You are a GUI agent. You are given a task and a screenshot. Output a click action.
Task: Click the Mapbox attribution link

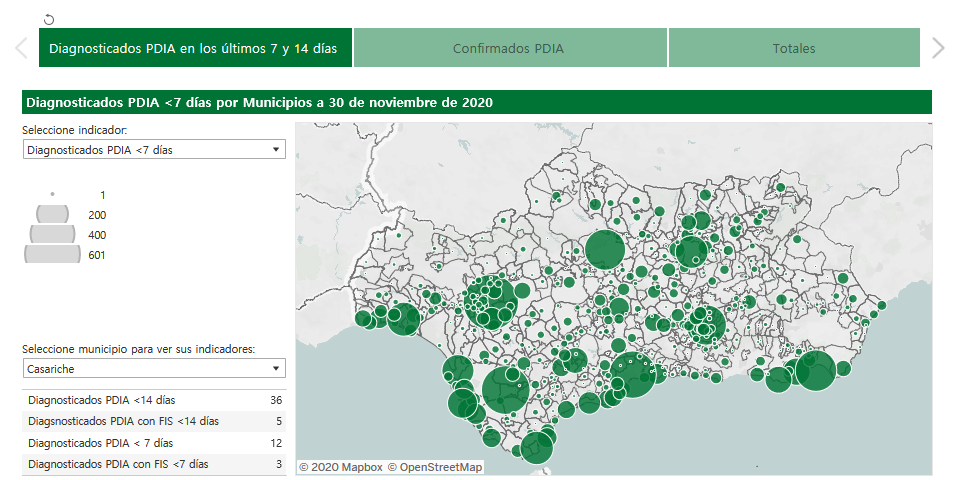pos(340,467)
